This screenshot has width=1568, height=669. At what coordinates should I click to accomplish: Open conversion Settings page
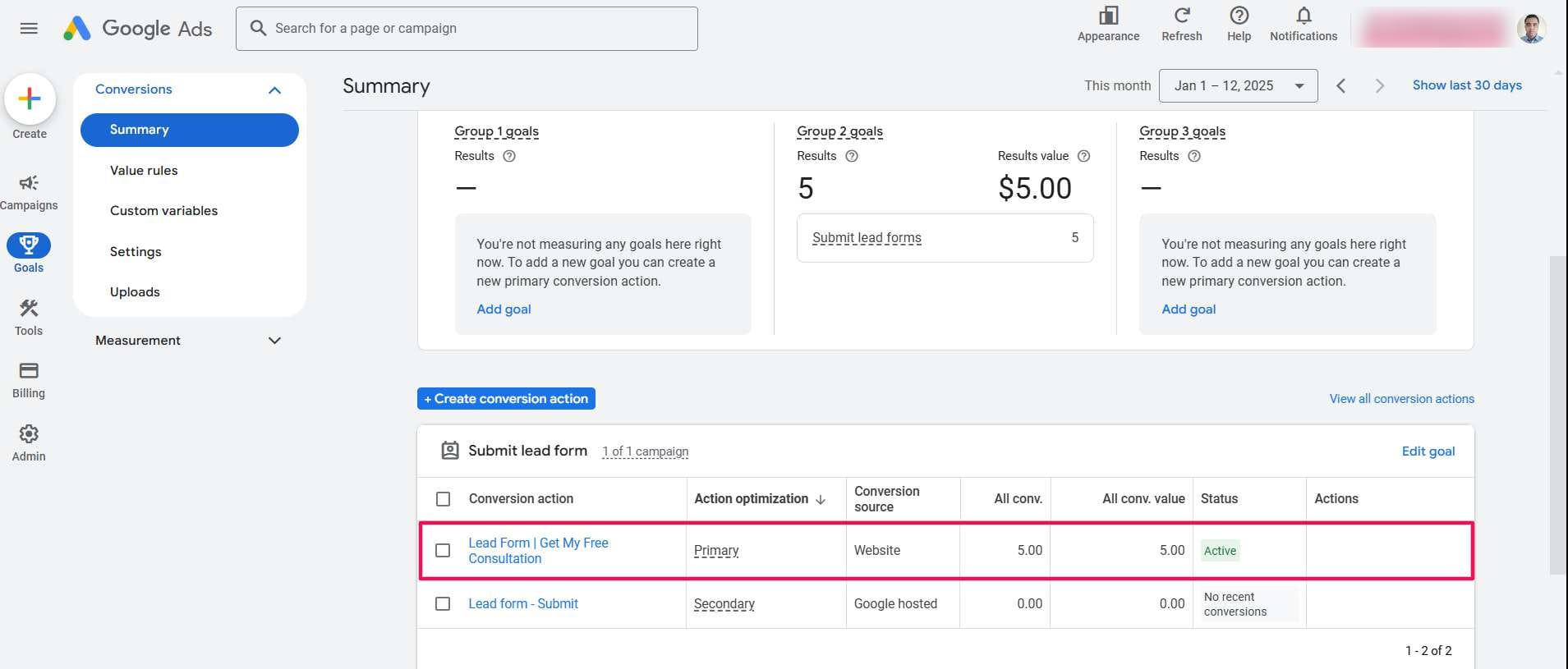[x=136, y=252]
